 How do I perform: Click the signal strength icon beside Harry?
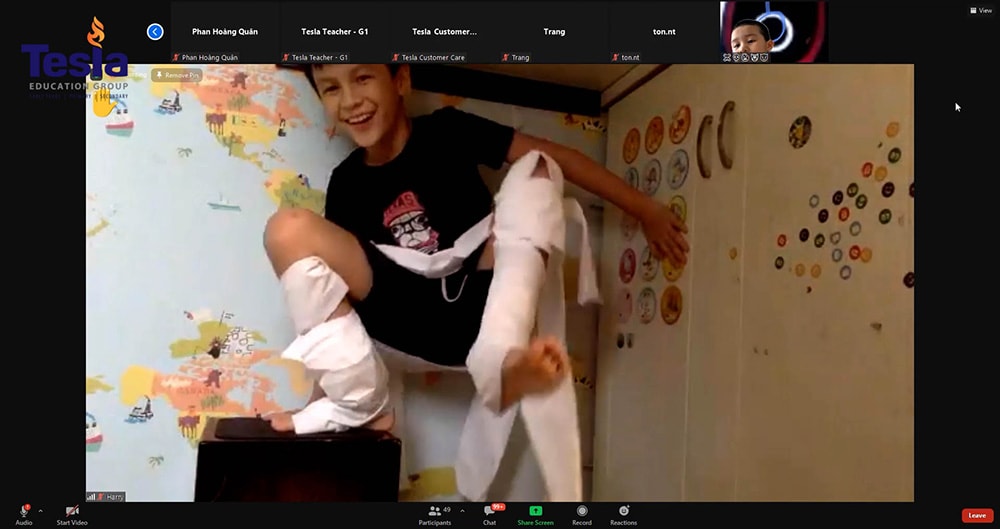point(92,496)
